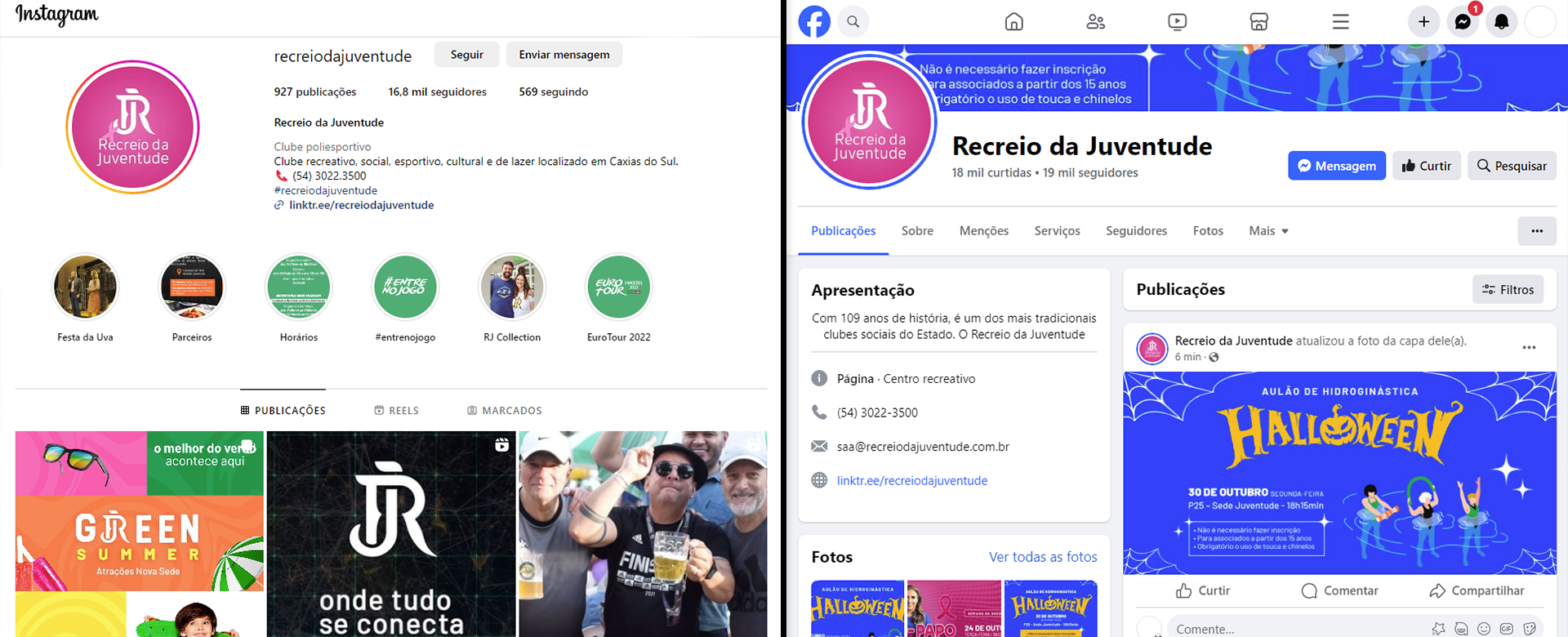Click the phone icon in Apresentação
Viewport: 1568px width, 637px height.
(819, 412)
